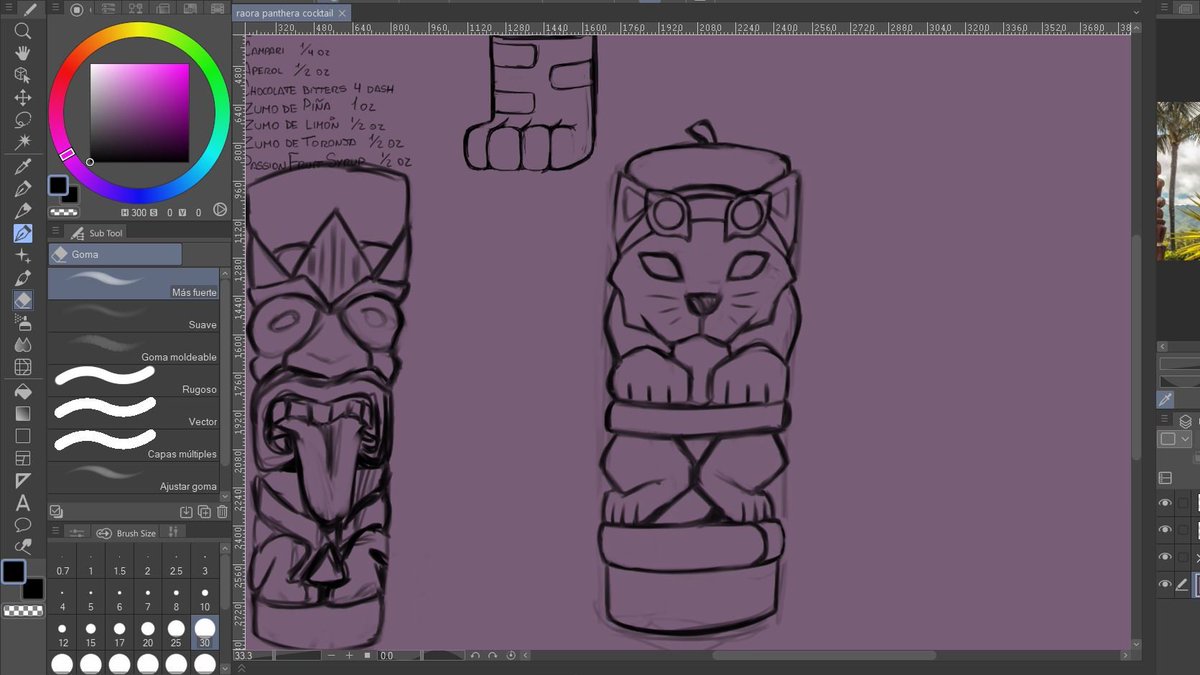This screenshot has width=1200, height=675.
Task: Open the Sub Tool panel menu
Action: (x=55, y=229)
